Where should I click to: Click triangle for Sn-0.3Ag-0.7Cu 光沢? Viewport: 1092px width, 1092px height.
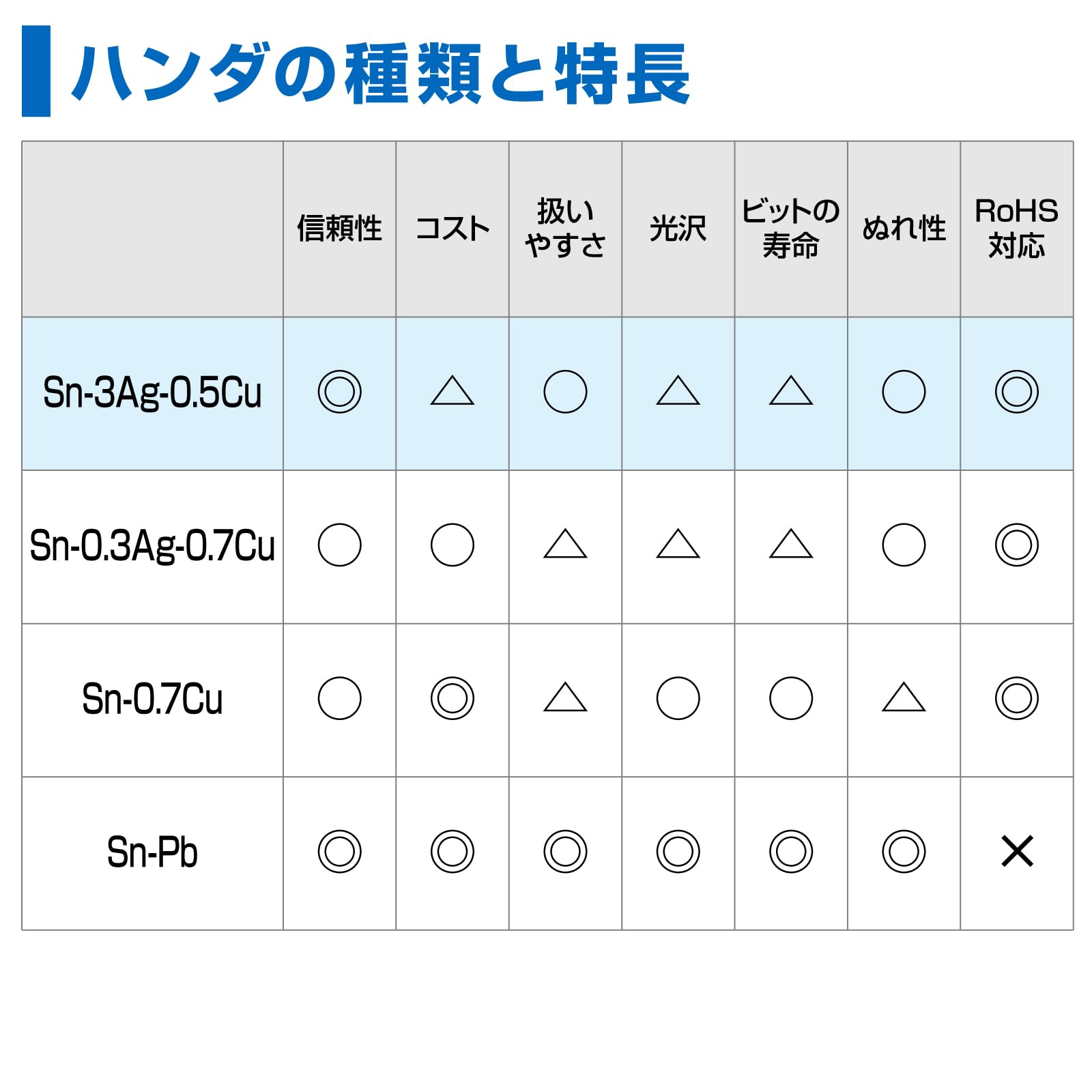point(678,543)
